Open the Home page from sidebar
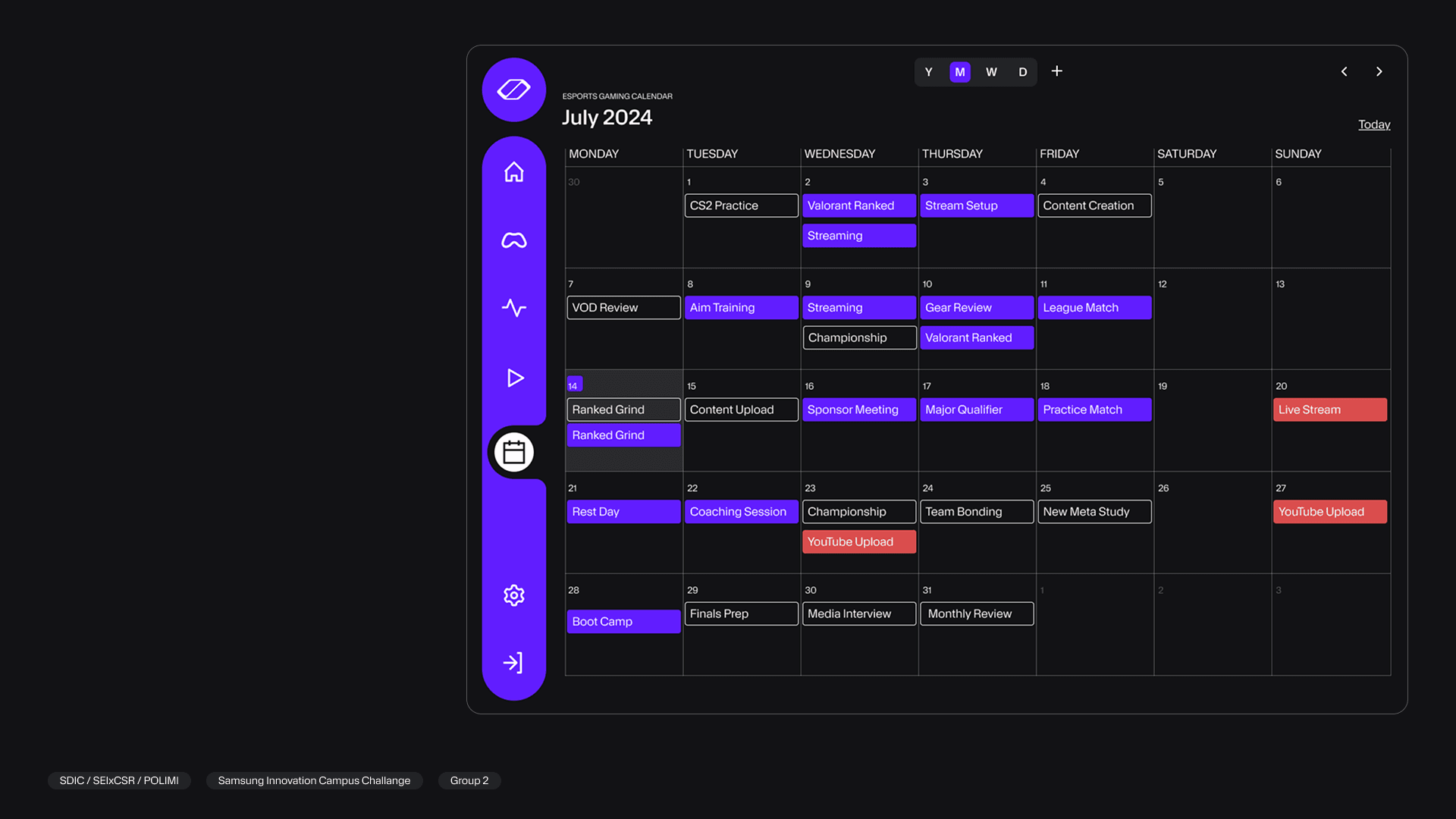This screenshot has width=1456, height=819. [513, 172]
